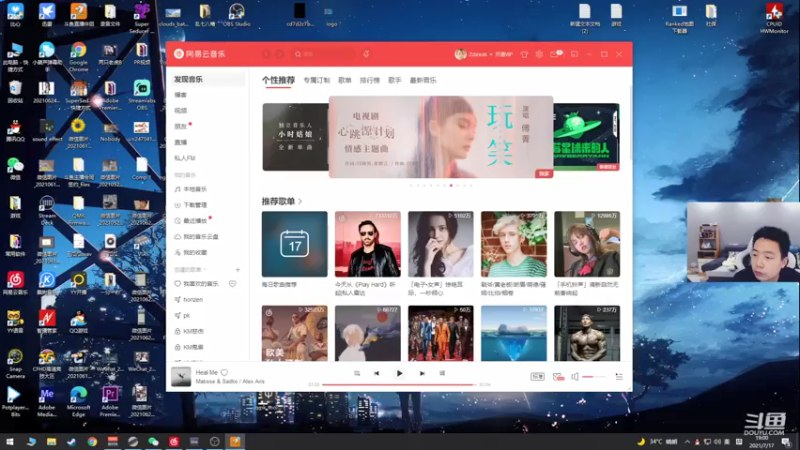Switch to the 最新音乐 tab
The height and width of the screenshot is (450, 800).
point(423,80)
